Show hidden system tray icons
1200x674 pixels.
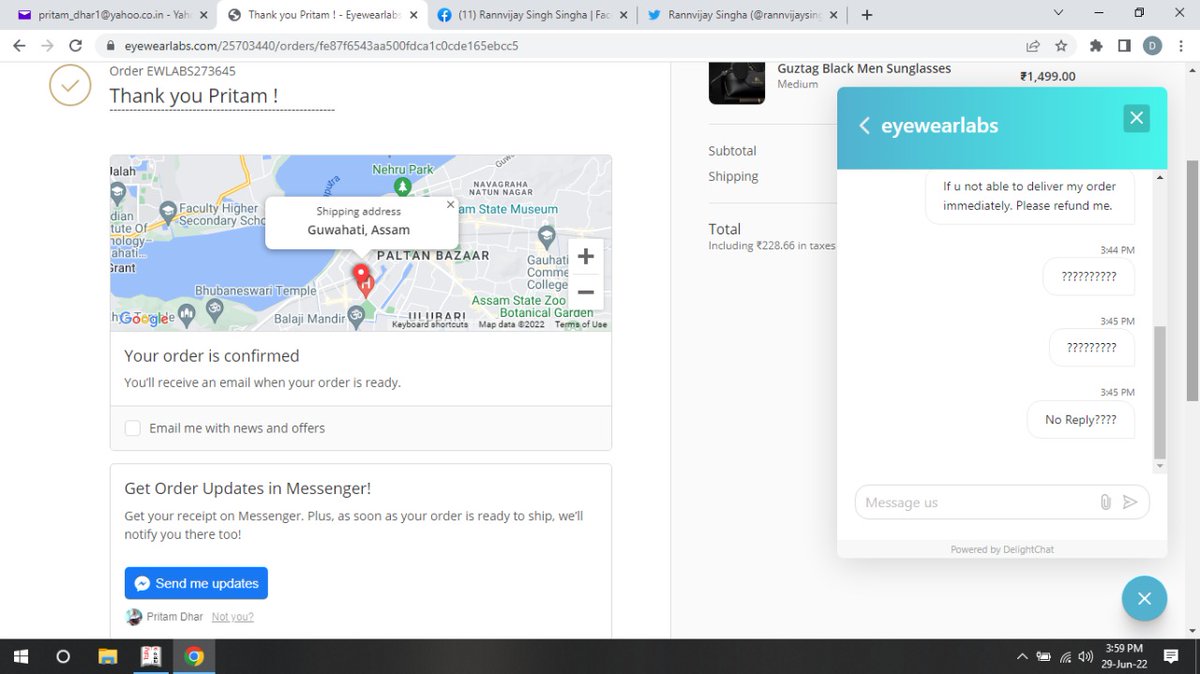click(1021, 657)
